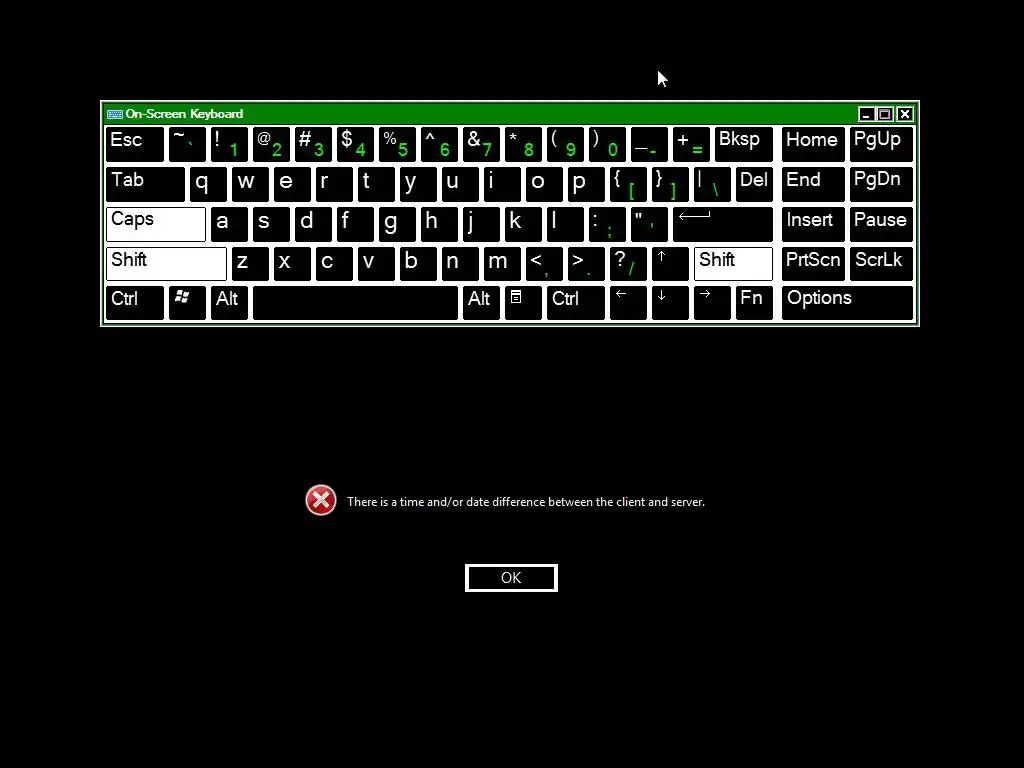The width and height of the screenshot is (1024, 768).
Task: Toggle the Caps lock key
Action: coord(156,224)
